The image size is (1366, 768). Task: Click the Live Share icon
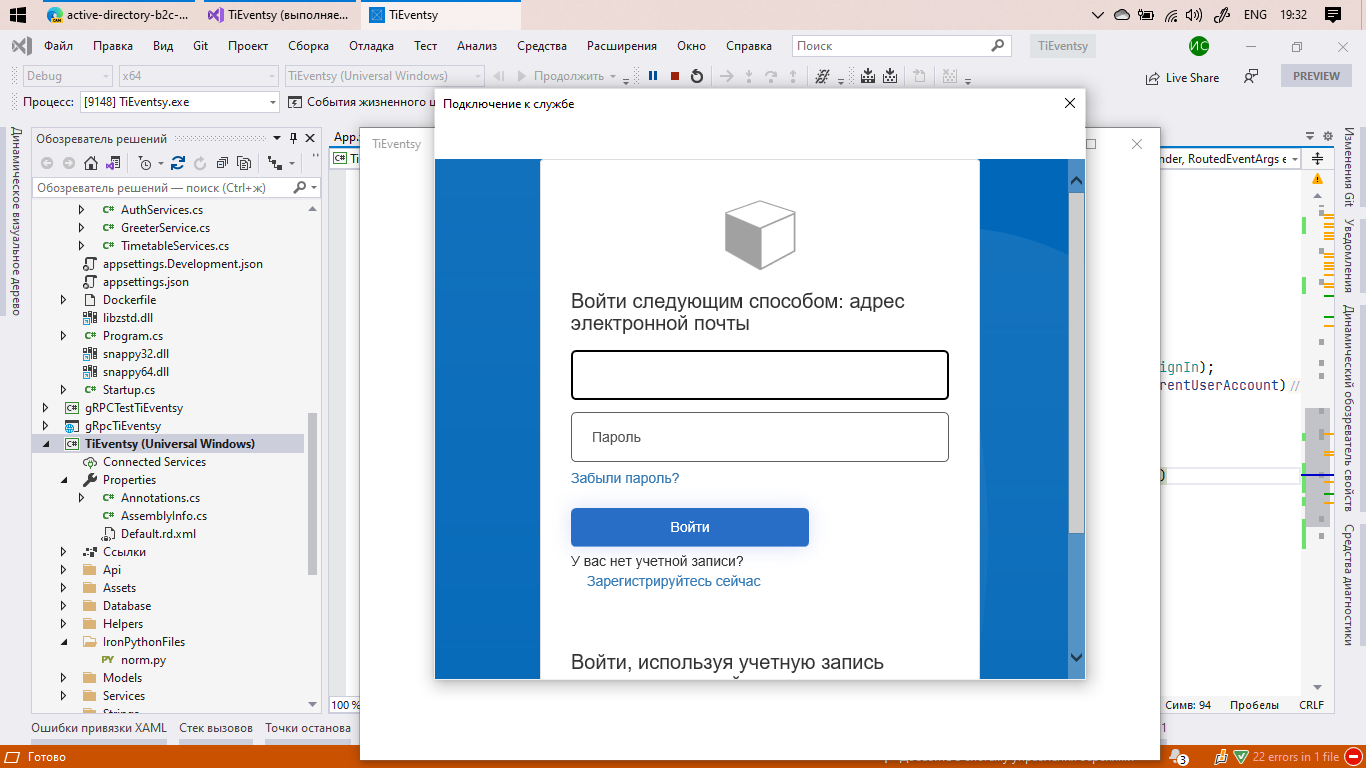1153,77
